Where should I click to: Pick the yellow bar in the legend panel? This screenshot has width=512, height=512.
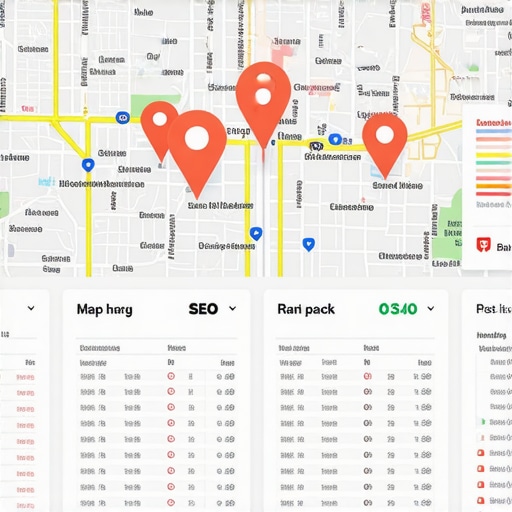click(494, 155)
